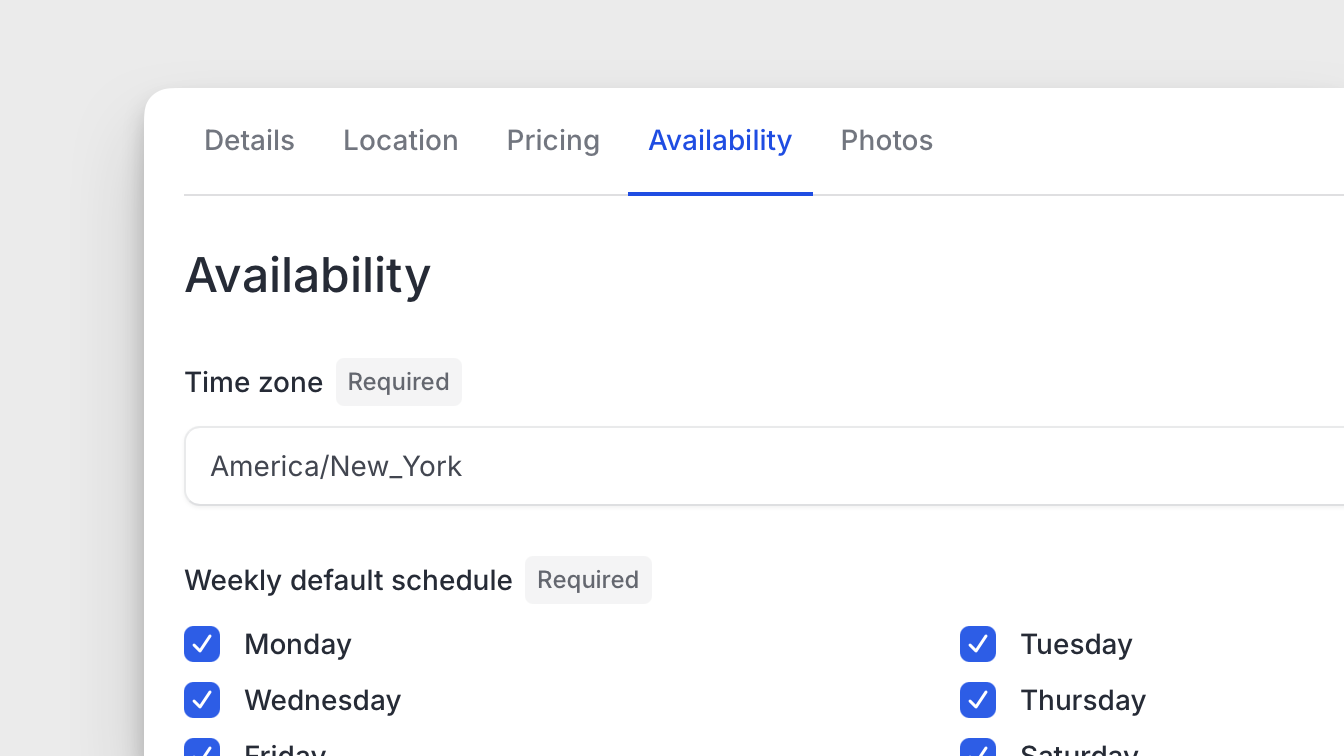Click the Time zone field label
1344x756 pixels.
254,382
